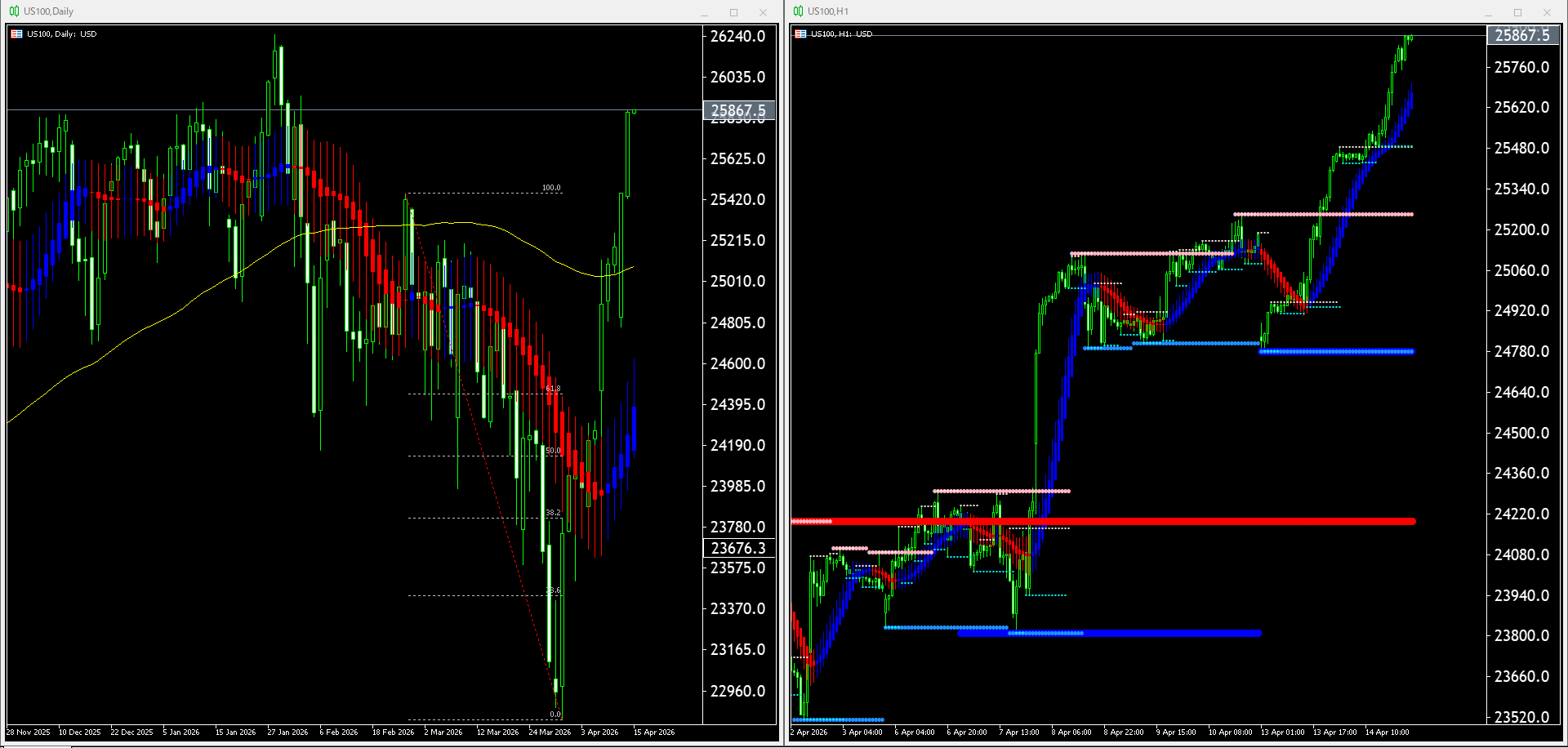Select Fibonacci 0.0 level label on Daily chart
This screenshot has width=1568, height=748.
tap(555, 715)
